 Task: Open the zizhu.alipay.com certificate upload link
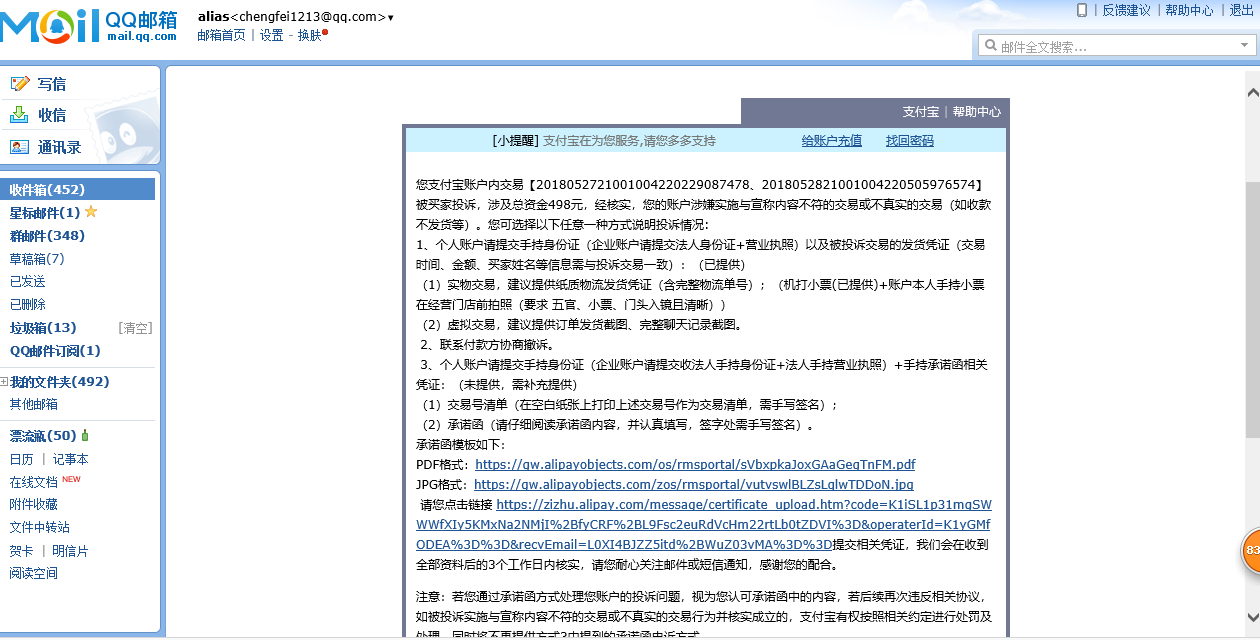704,525
